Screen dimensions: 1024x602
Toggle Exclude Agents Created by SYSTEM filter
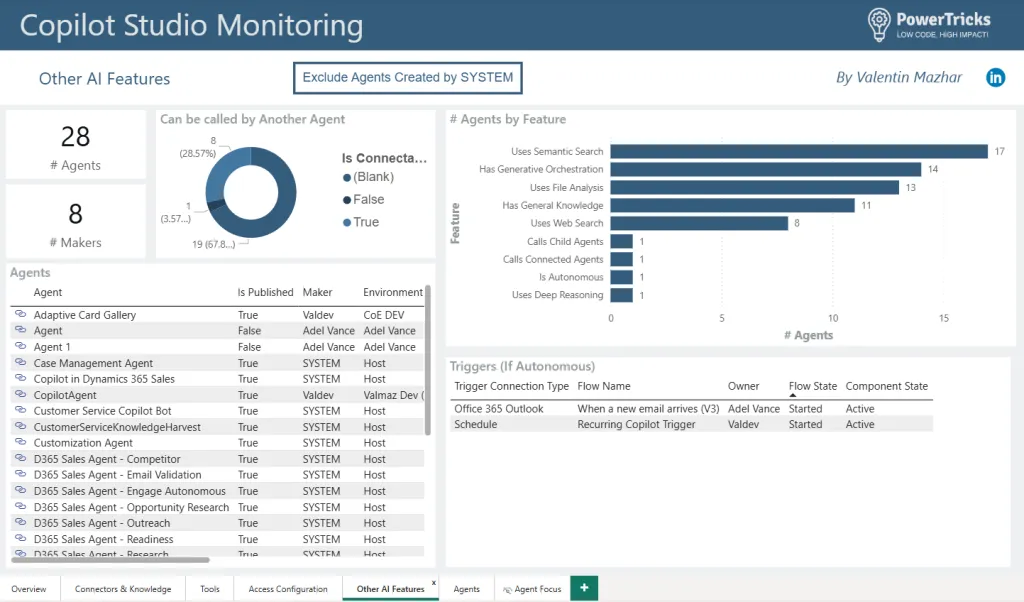408,78
